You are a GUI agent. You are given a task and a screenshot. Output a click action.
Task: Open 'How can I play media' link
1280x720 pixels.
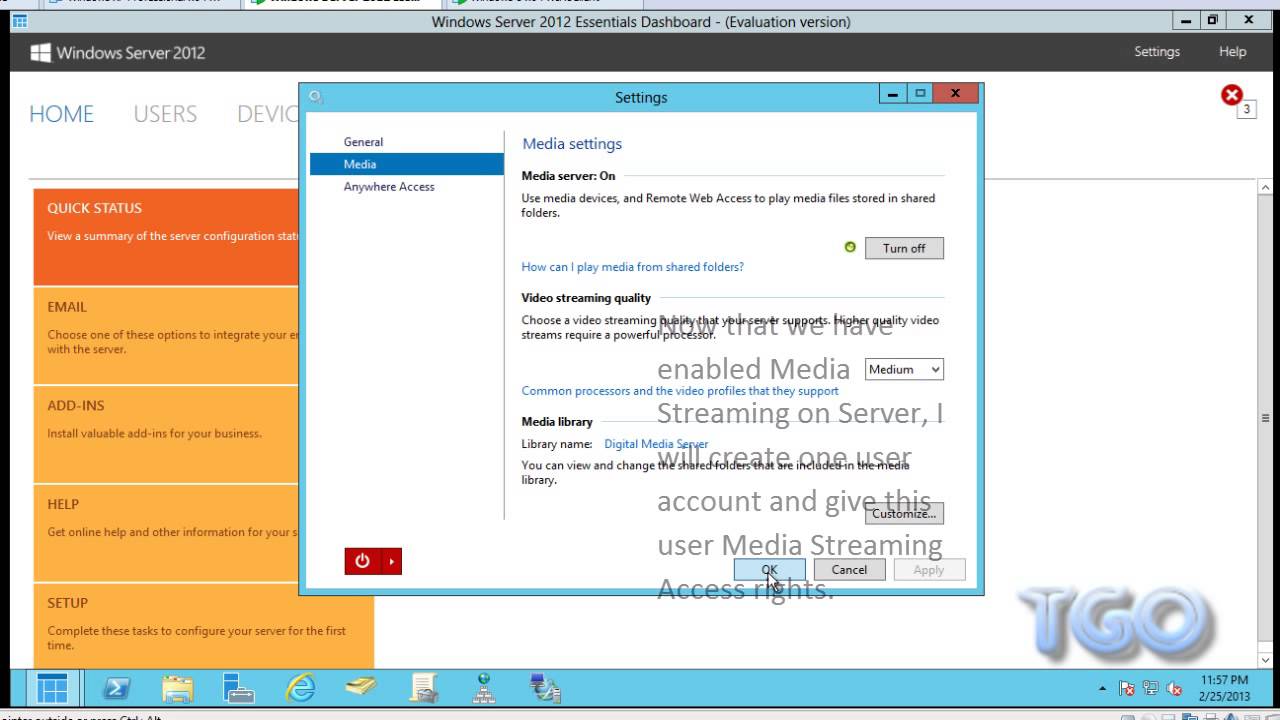(x=633, y=267)
